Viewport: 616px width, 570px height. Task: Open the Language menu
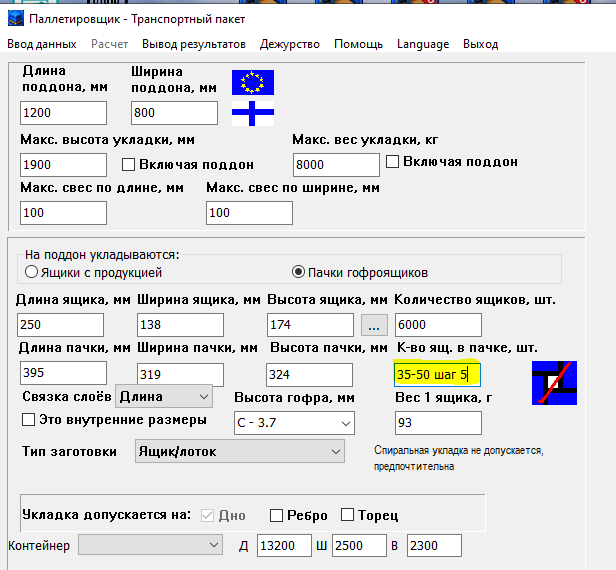pyautogui.click(x=423, y=44)
